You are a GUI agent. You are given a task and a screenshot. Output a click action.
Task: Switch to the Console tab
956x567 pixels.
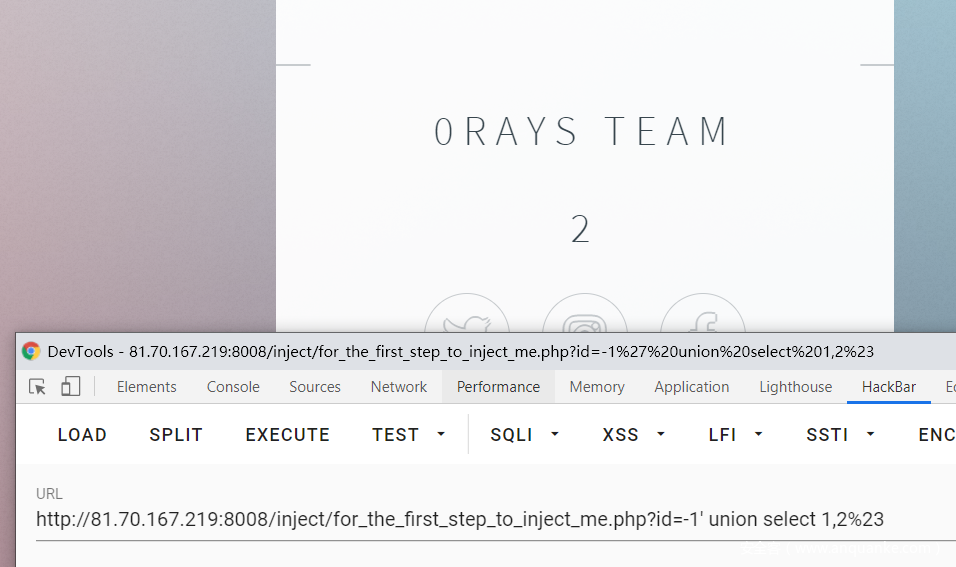233,387
